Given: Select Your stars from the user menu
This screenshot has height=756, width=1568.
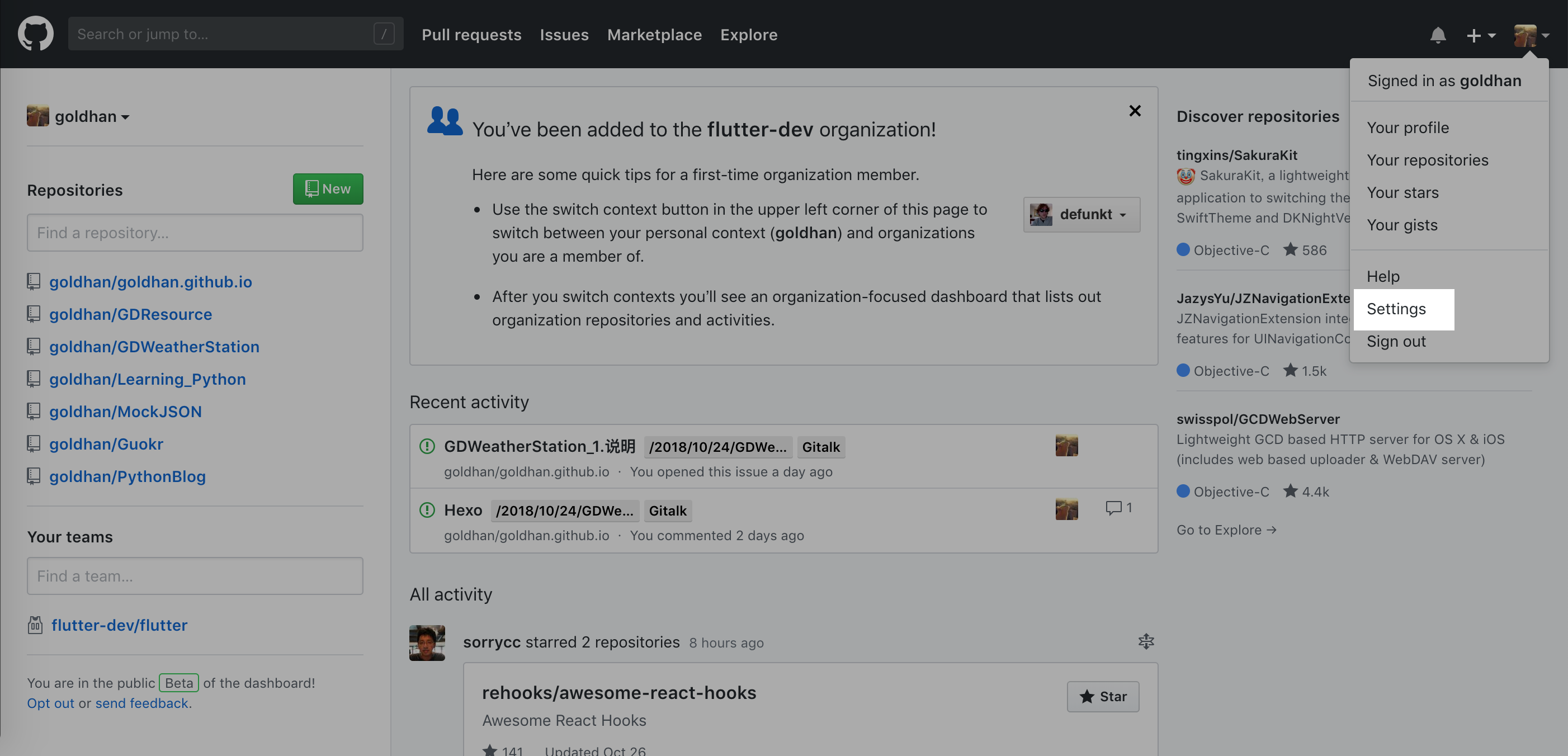Looking at the screenshot, I should point(1402,192).
